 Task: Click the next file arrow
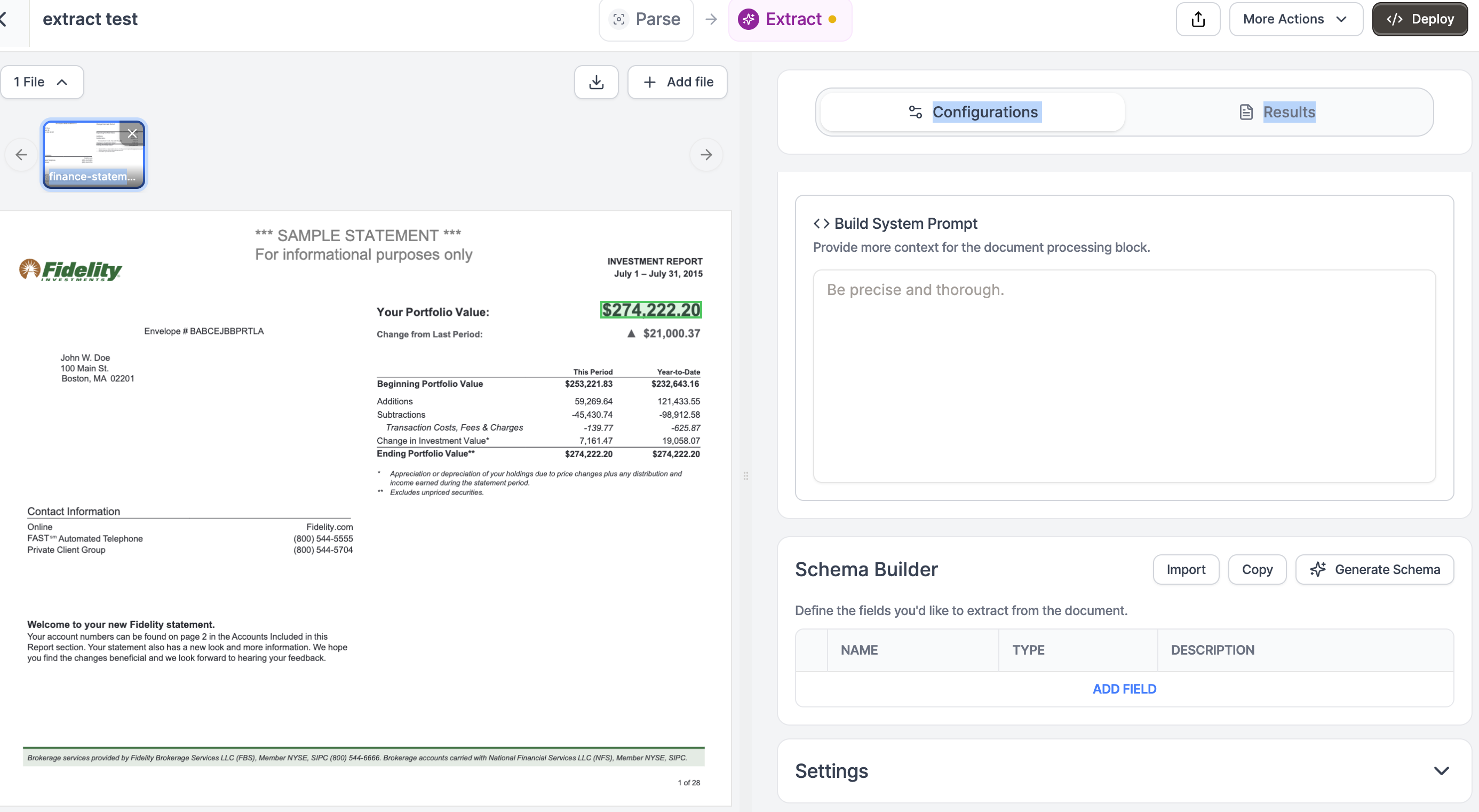coord(706,155)
